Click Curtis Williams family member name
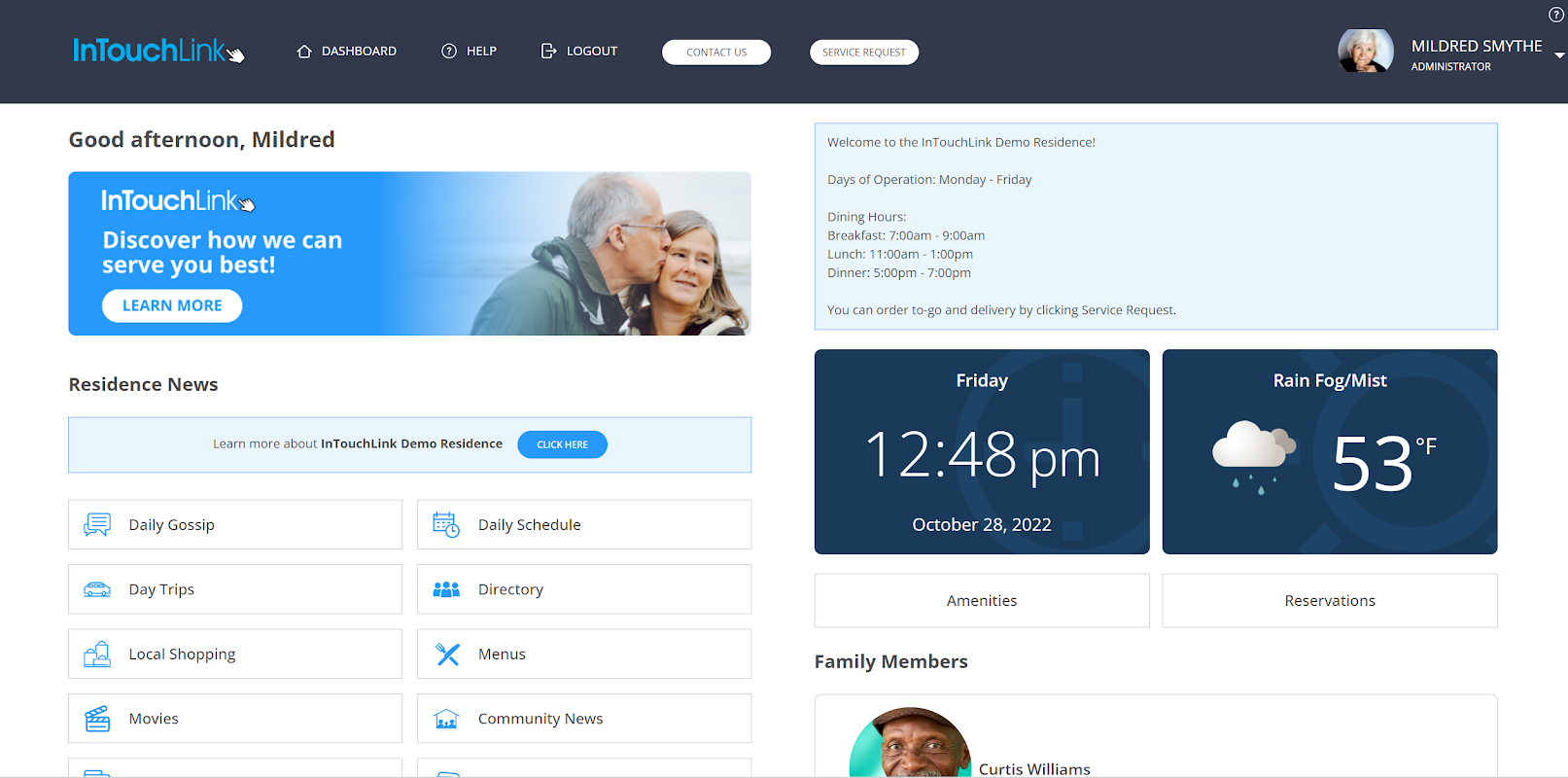1568x778 pixels. tap(1034, 768)
